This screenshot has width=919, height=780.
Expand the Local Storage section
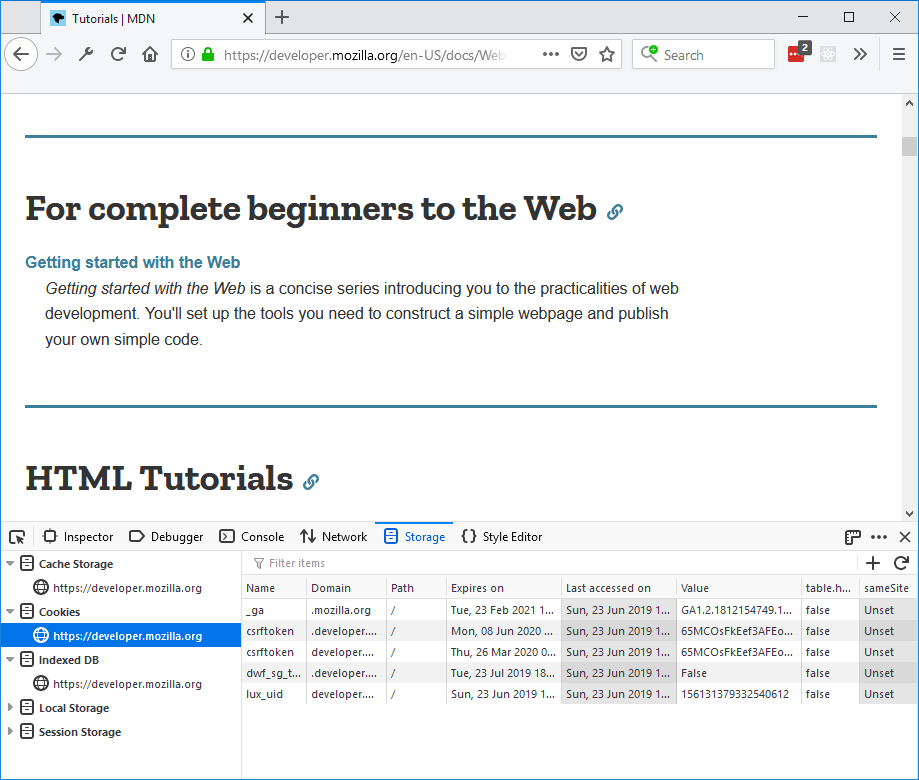tap(8, 707)
